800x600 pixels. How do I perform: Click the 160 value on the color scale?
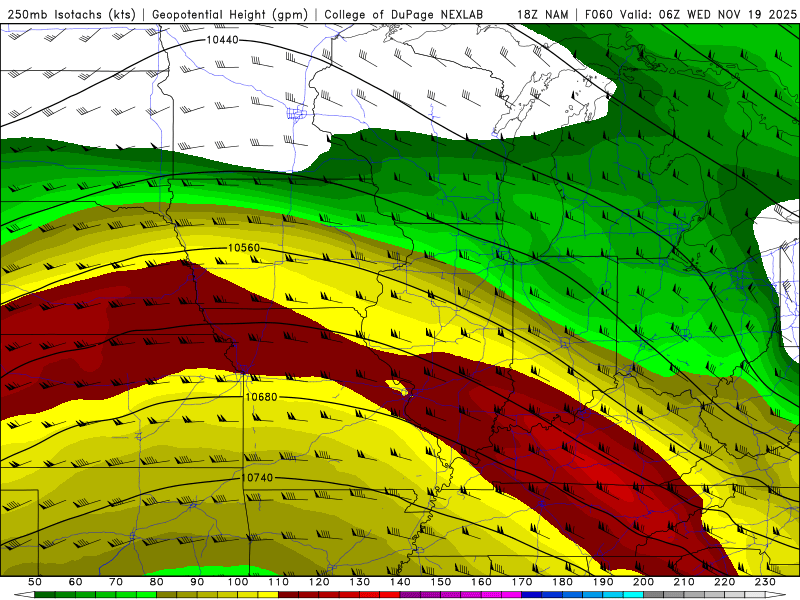tap(481, 582)
